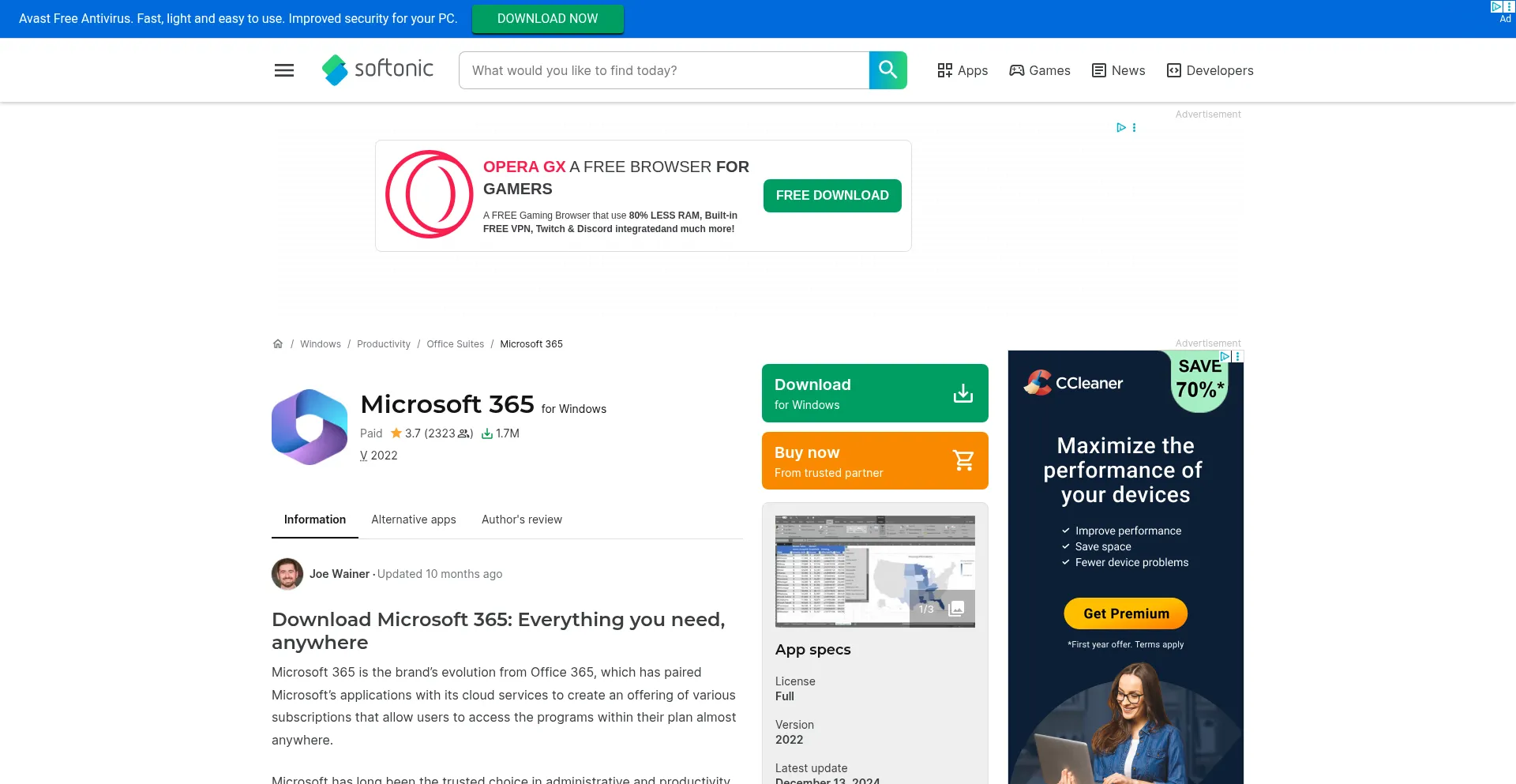Open the Games section in header
The width and height of the screenshot is (1516, 784).
click(x=1040, y=70)
